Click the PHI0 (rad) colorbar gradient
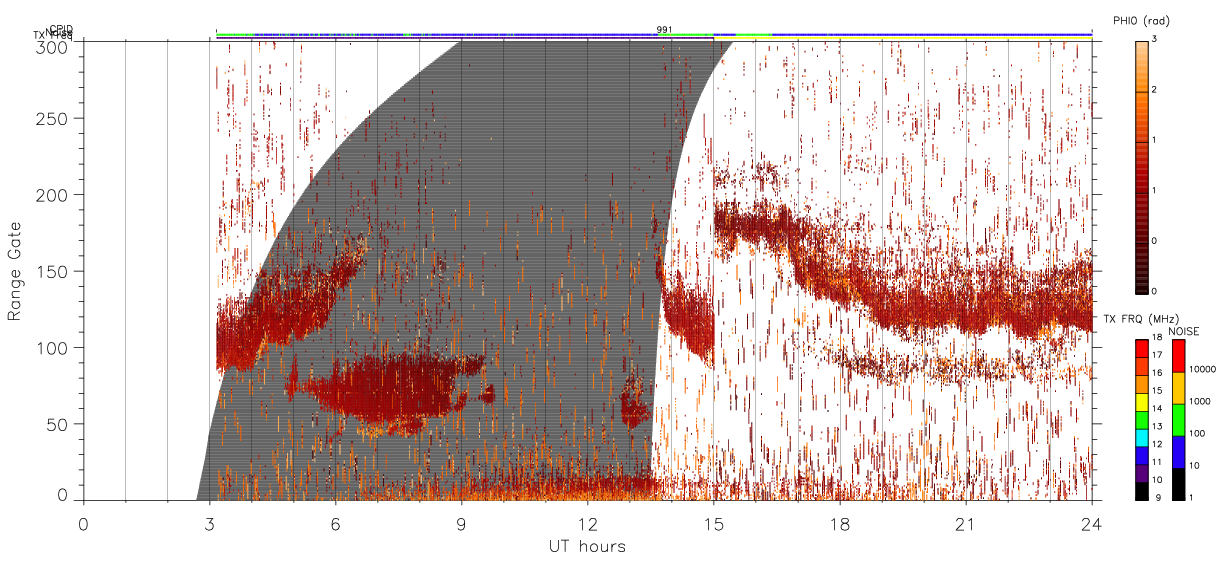The image size is (1228, 567). tap(1142, 166)
